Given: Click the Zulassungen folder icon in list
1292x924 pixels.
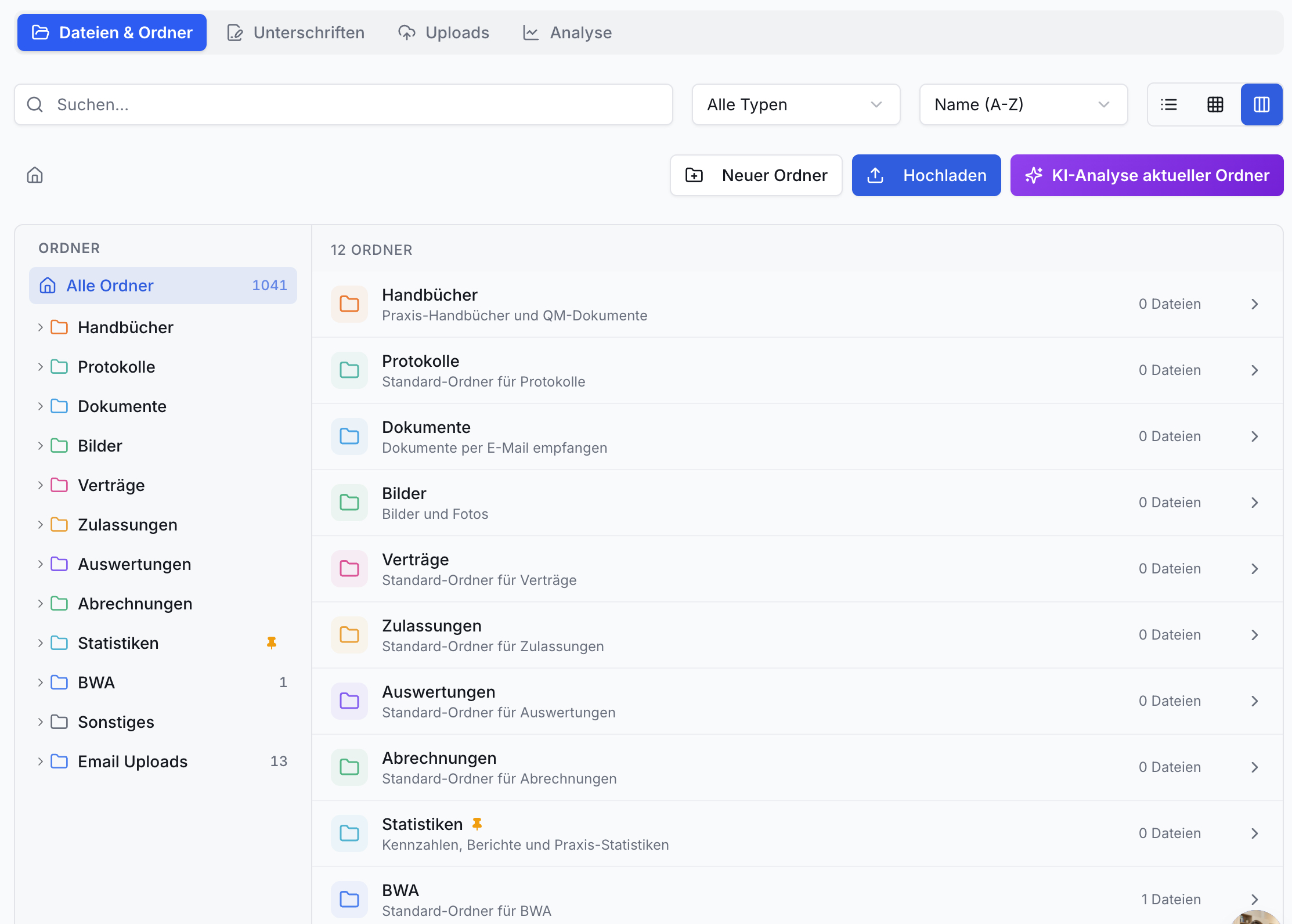Looking at the screenshot, I should [349, 635].
